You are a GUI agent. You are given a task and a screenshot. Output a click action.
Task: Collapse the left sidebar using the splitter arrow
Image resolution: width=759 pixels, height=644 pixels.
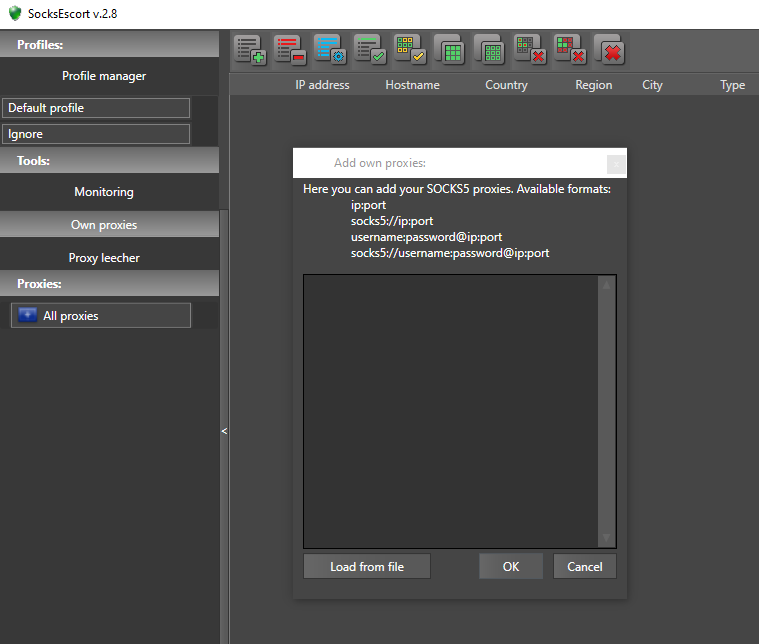(x=224, y=431)
